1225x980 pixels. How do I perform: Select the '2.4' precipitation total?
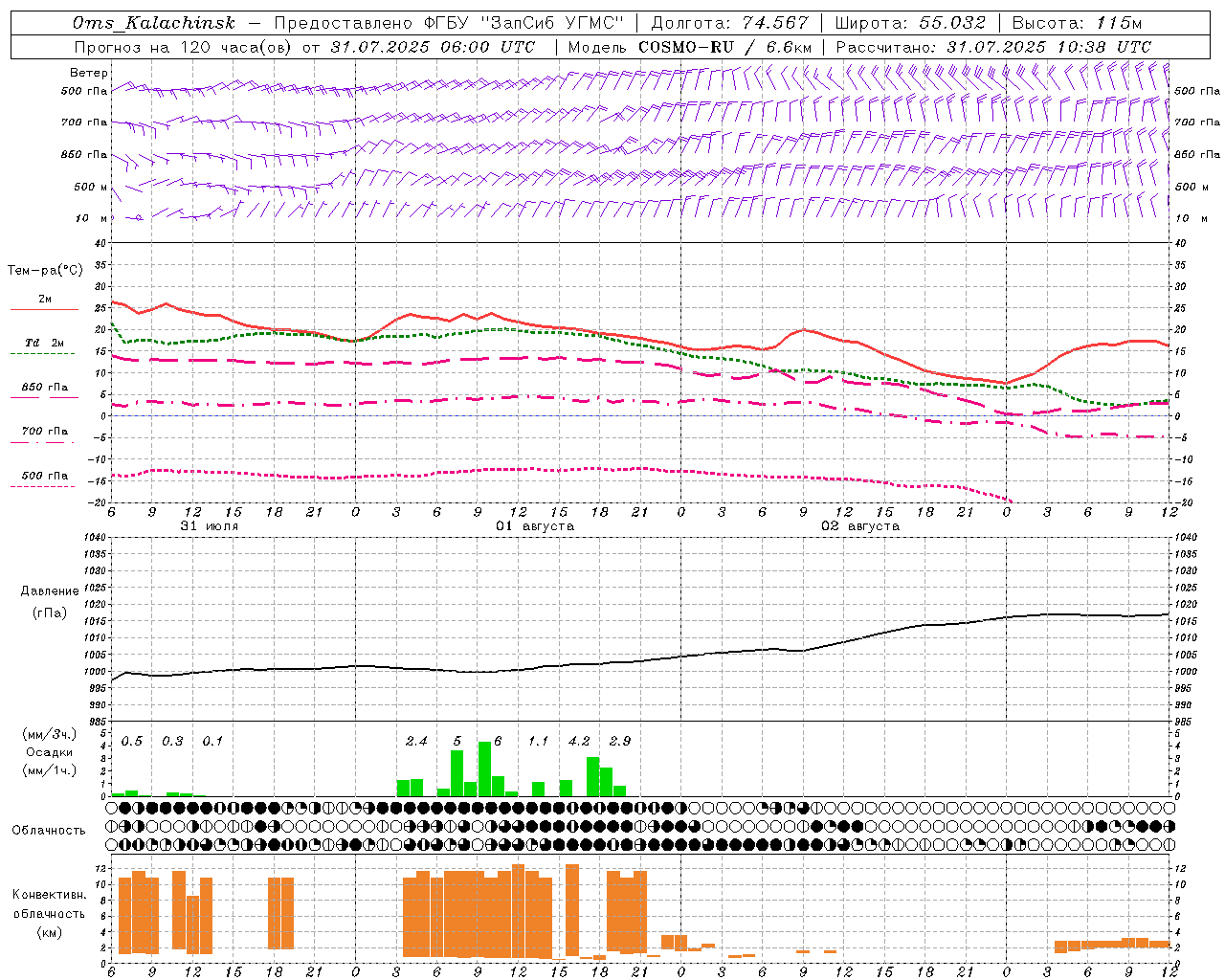[416, 742]
